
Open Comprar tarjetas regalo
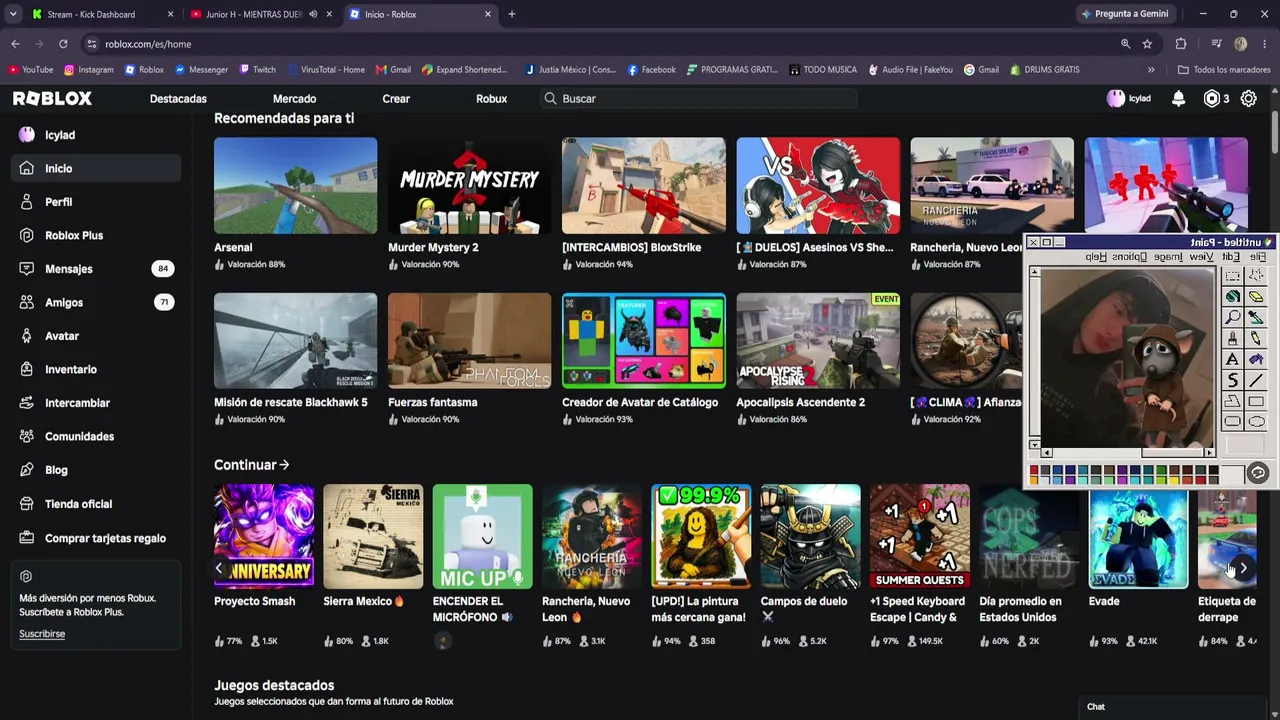[96, 538]
